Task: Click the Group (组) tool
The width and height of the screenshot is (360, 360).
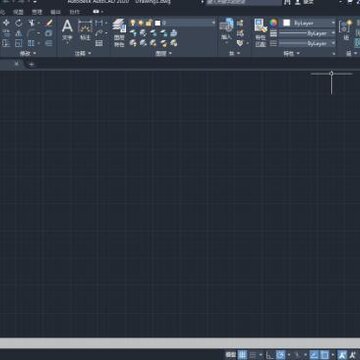Action: pos(346,30)
